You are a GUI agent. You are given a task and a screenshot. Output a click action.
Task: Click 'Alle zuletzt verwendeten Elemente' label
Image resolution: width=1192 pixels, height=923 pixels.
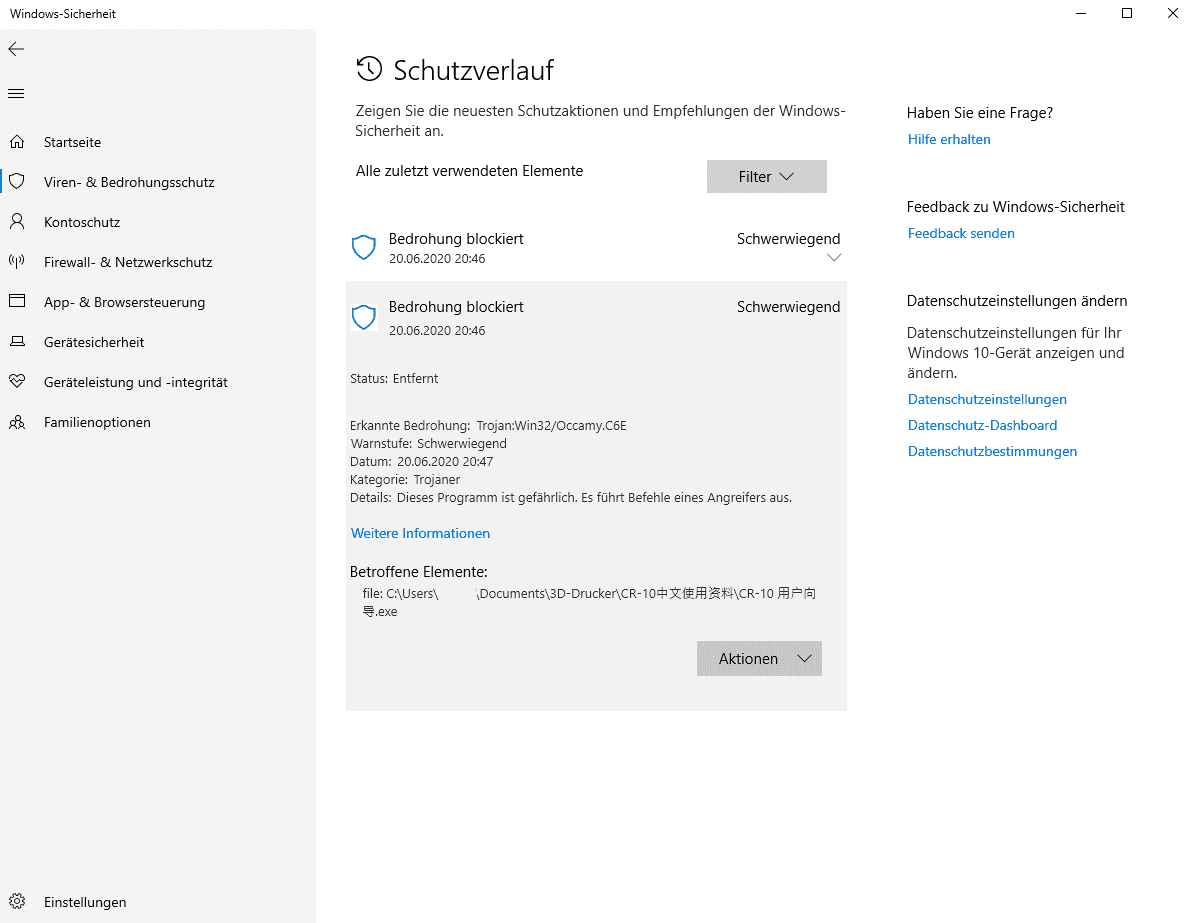[469, 171]
